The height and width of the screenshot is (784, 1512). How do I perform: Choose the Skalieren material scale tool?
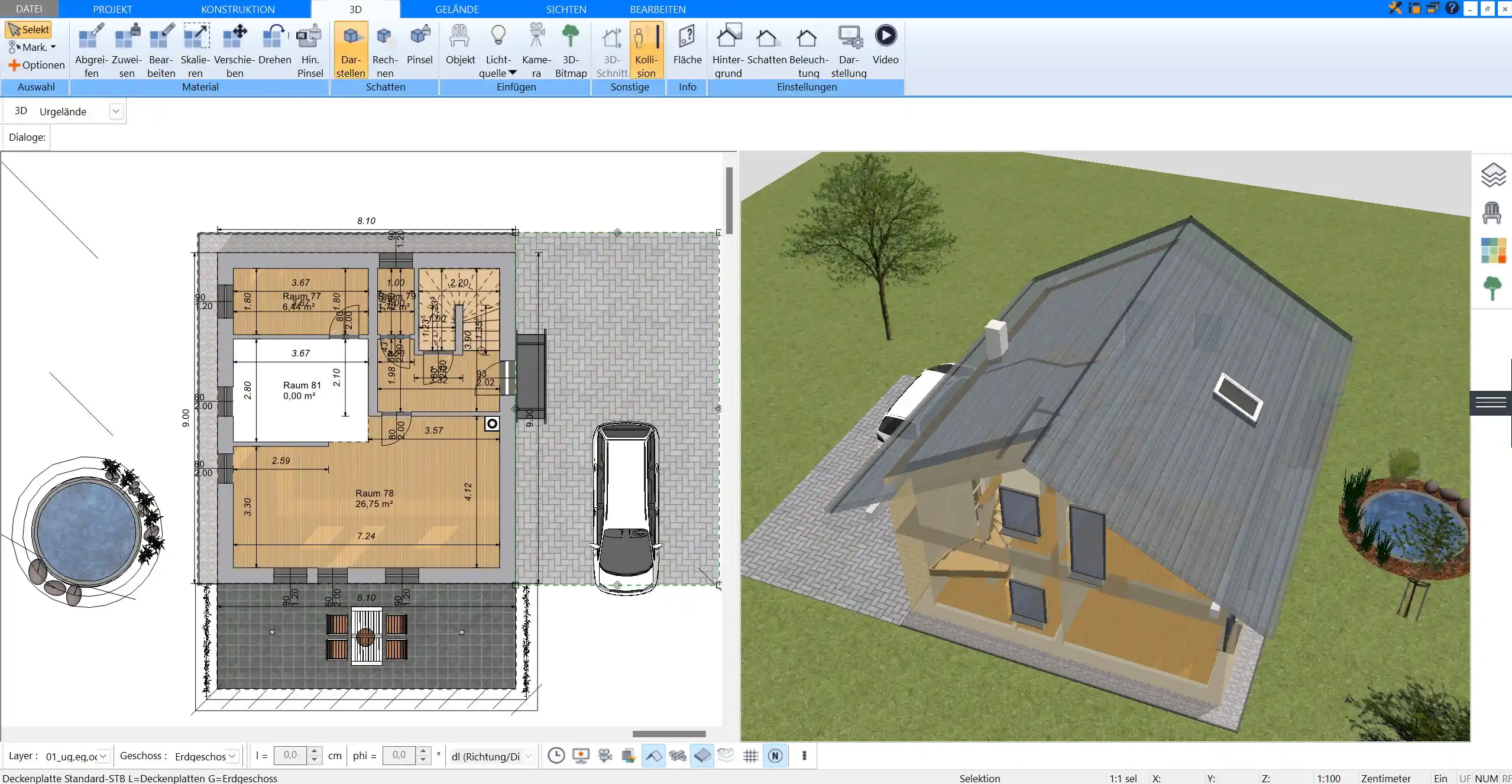196,50
